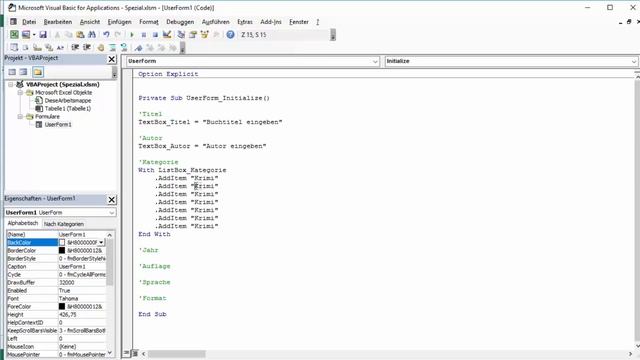This screenshot has height=360, width=640.
Task: Open Insert UserForm dropdown arrow
Action: [x=34, y=35]
